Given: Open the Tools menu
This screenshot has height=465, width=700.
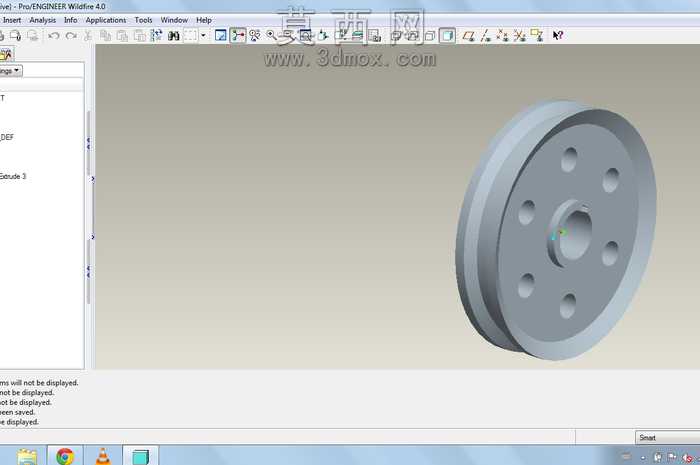Looking at the screenshot, I should click(x=143, y=20).
